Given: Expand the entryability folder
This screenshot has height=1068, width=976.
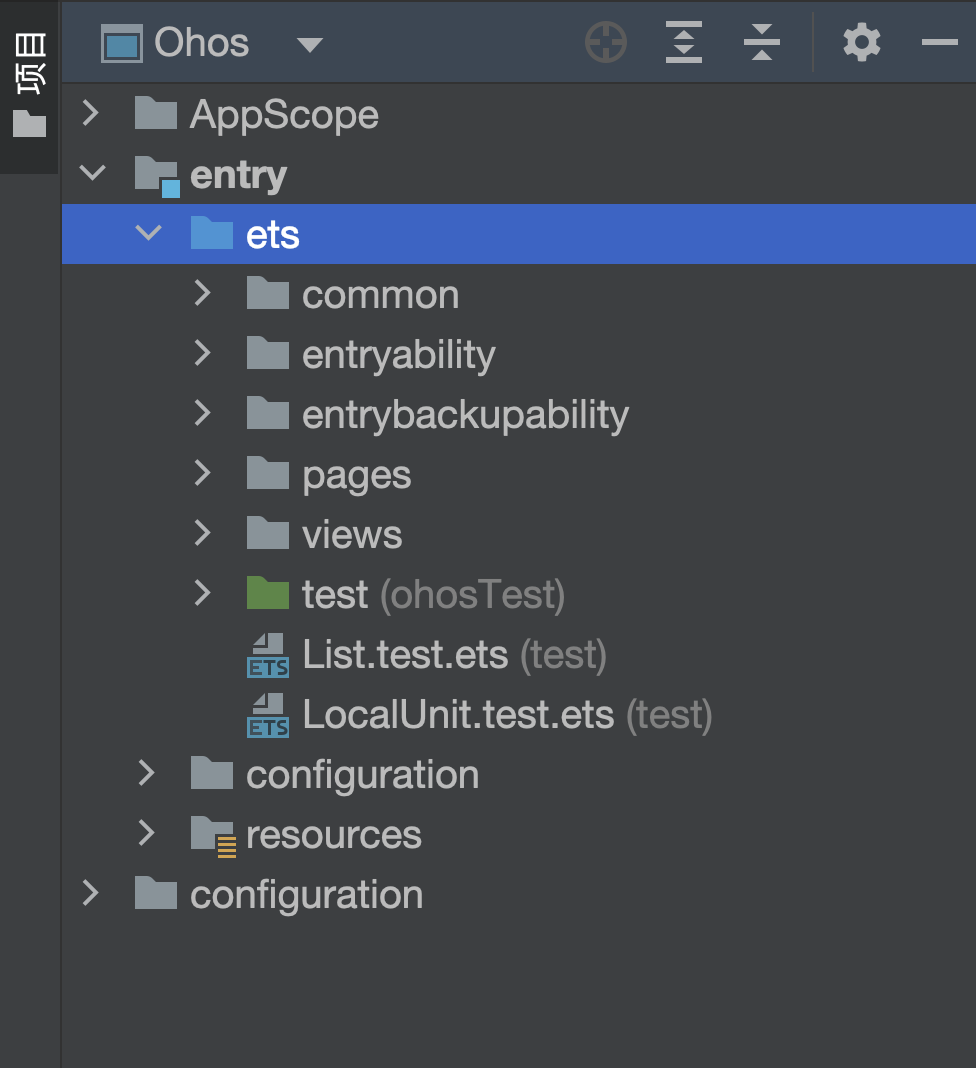Looking at the screenshot, I should click(203, 354).
